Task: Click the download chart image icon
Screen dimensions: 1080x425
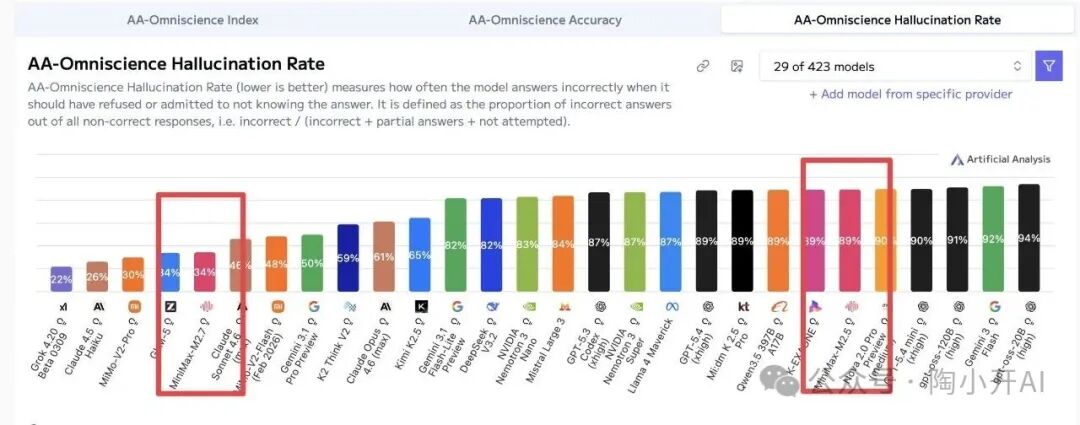Action: pos(737,66)
